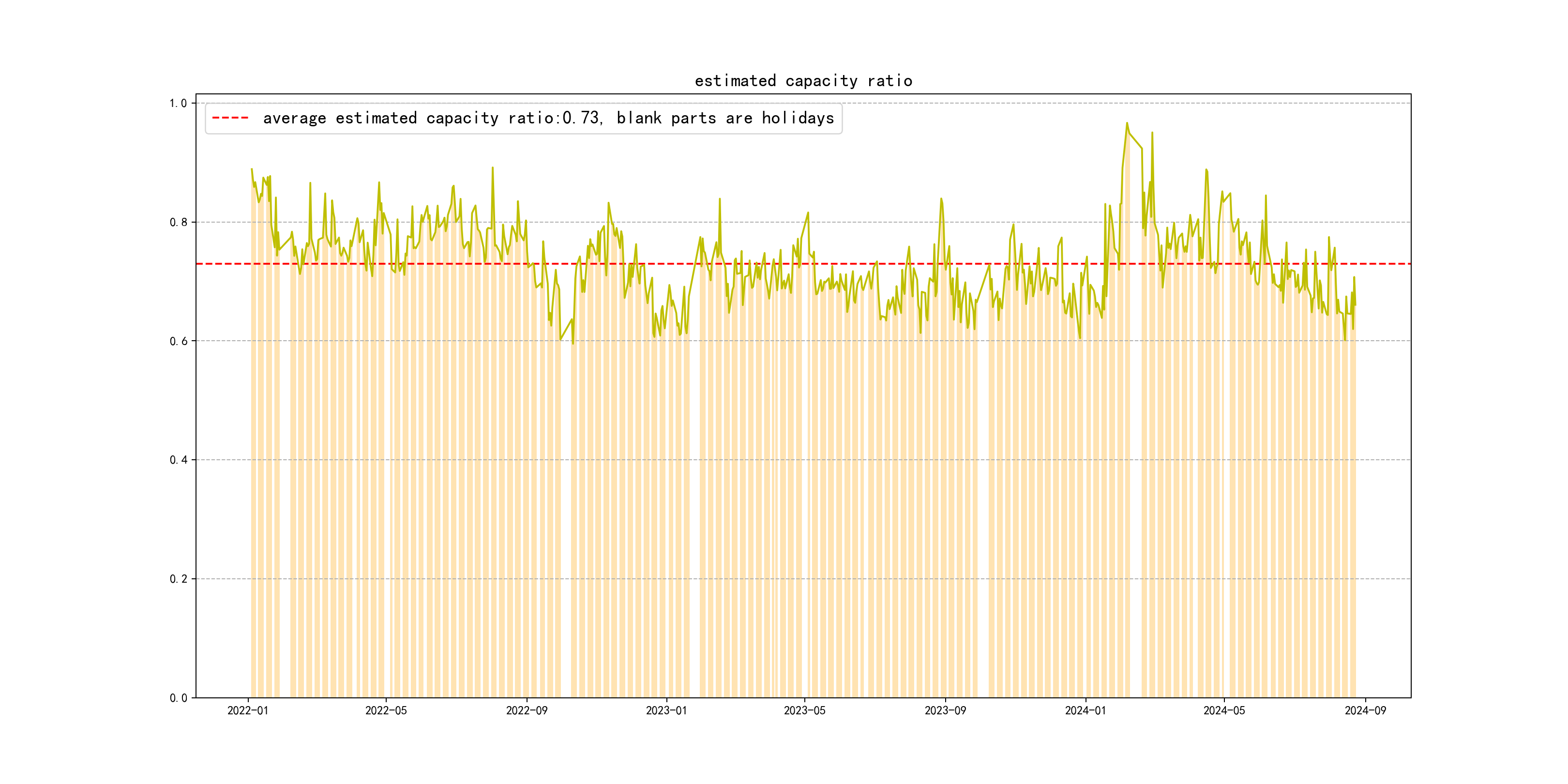
Task: Click the 2022-01 x-axis date label
Action: coord(248,711)
